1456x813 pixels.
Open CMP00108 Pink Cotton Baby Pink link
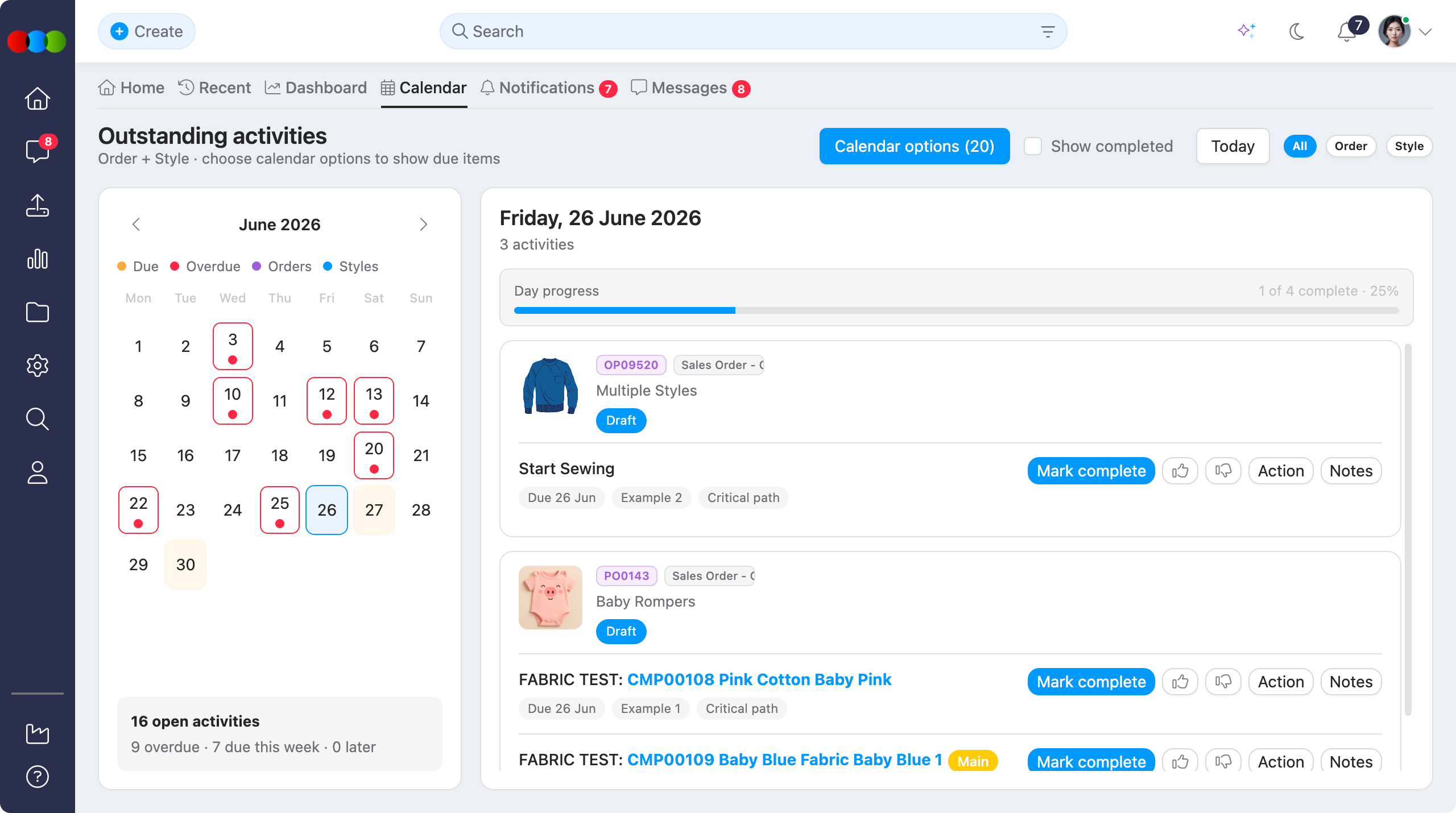[759, 679]
